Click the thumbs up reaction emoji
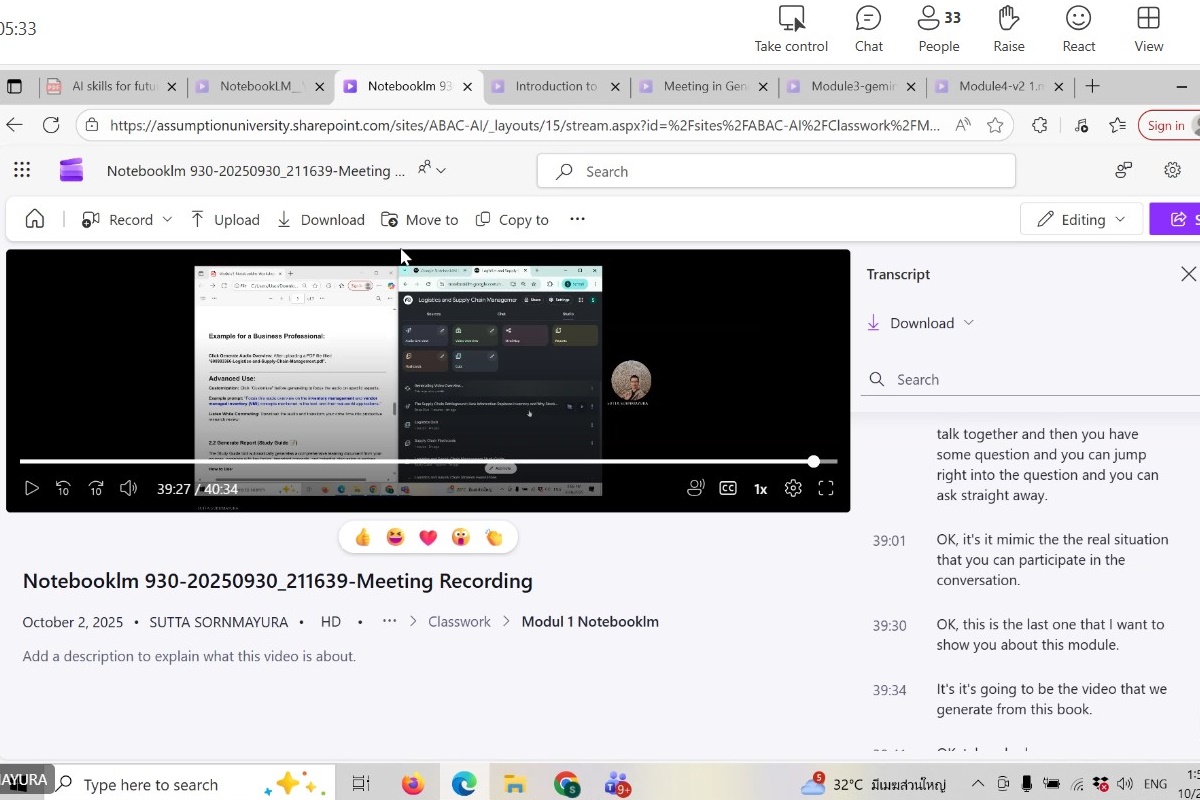The height and width of the screenshot is (800, 1200). (363, 538)
